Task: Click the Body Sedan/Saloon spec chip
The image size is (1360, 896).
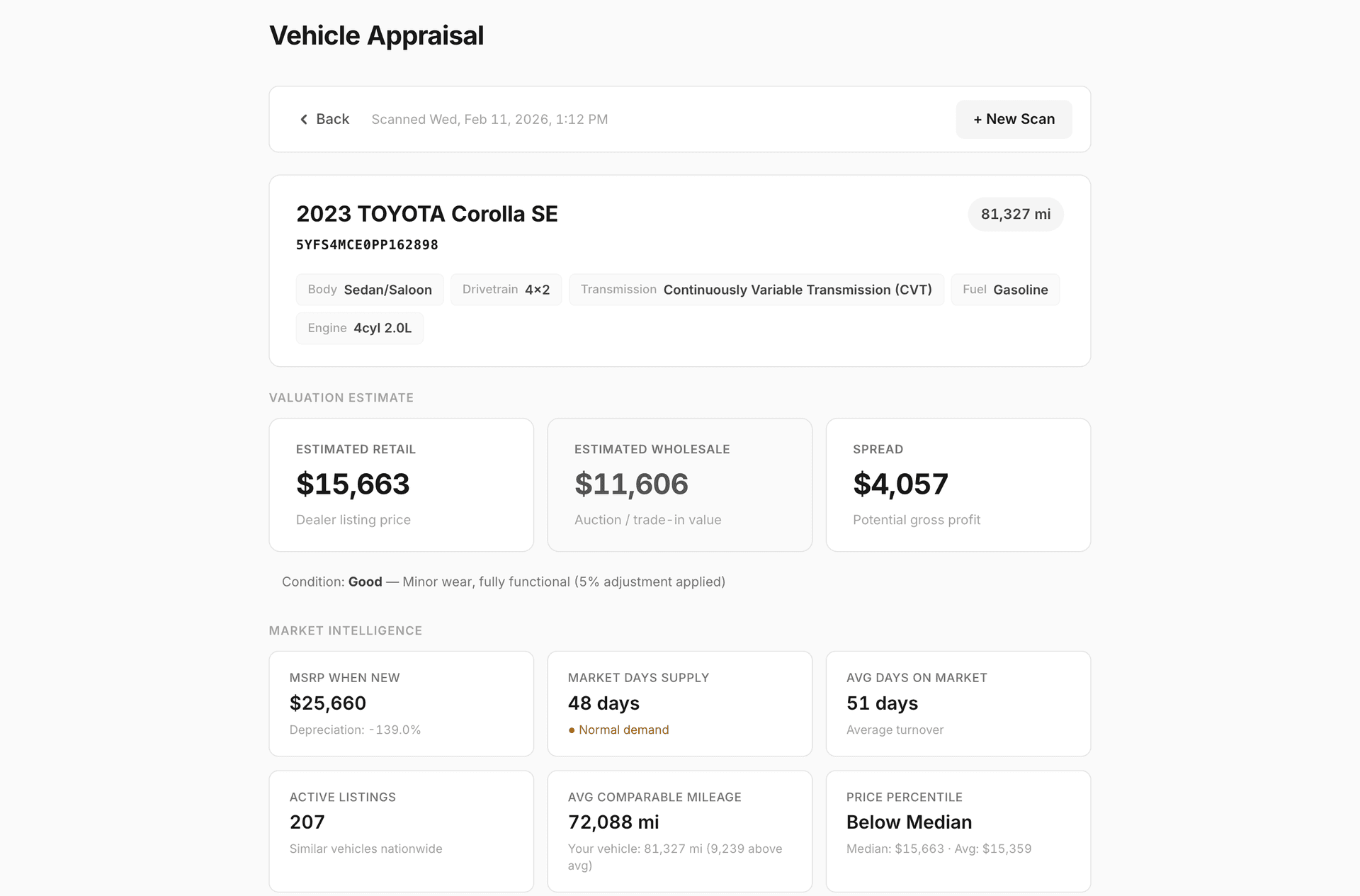Action: click(x=369, y=289)
